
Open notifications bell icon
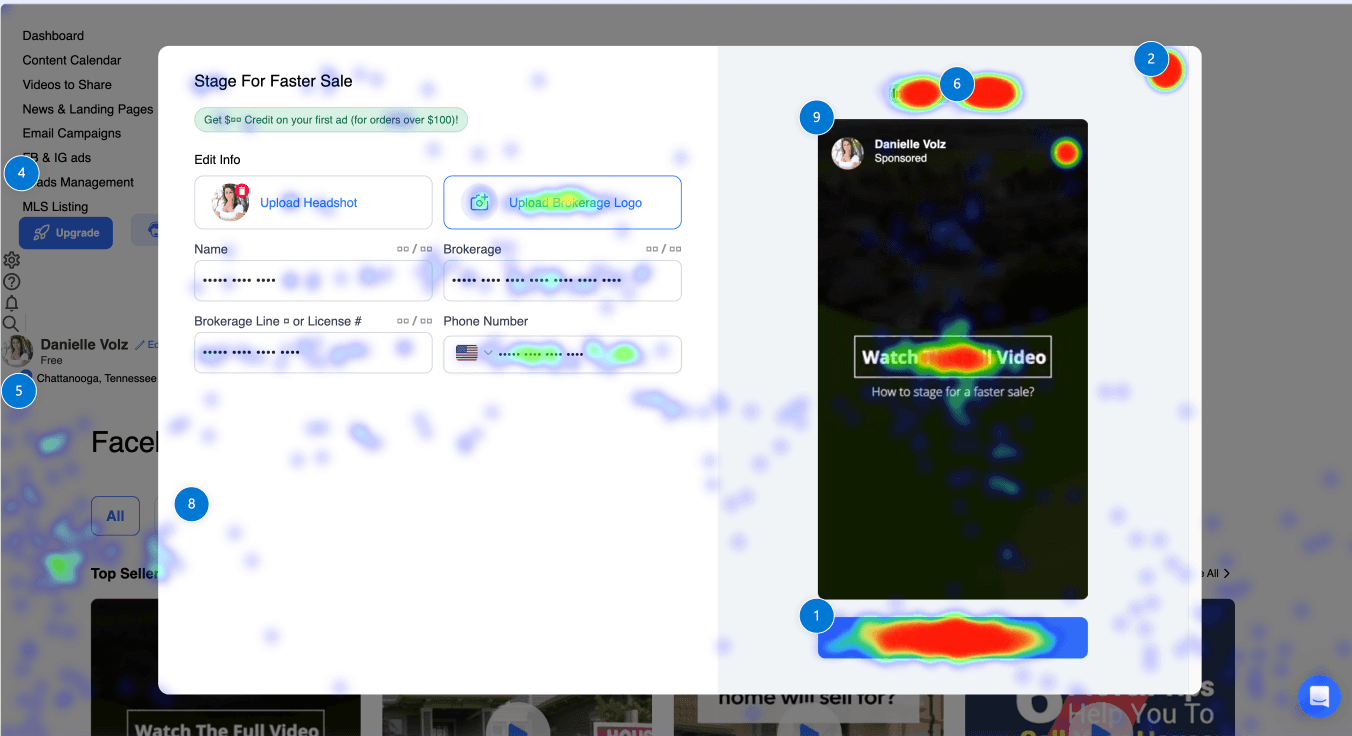pyautogui.click(x=12, y=303)
